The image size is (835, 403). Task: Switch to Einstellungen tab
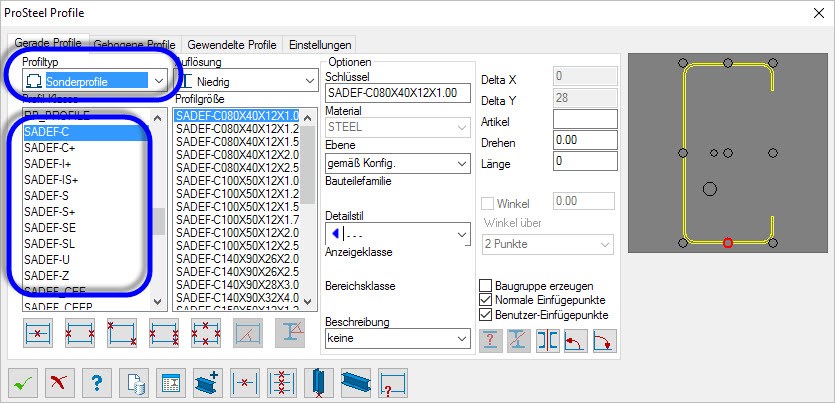point(320,45)
